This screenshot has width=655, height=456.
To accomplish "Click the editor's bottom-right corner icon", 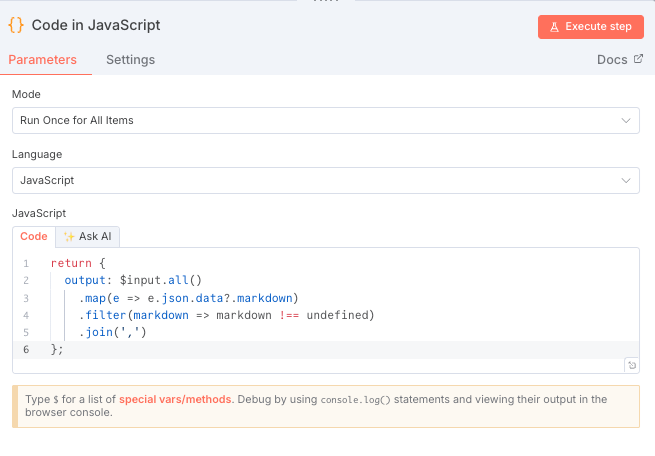I will (631, 366).
